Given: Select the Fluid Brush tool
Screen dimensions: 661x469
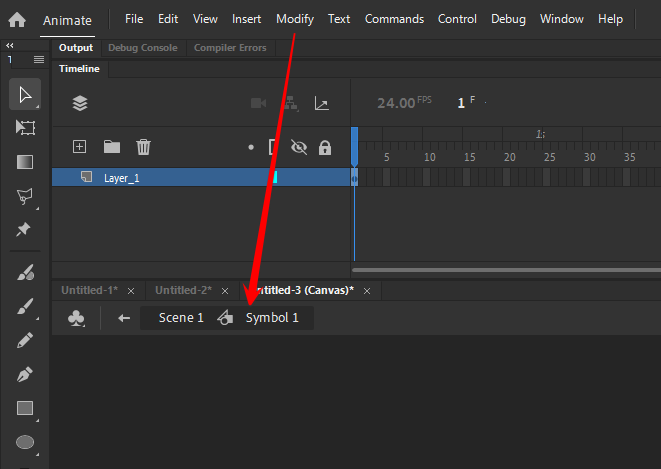Looking at the screenshot, I should point(25,272).
